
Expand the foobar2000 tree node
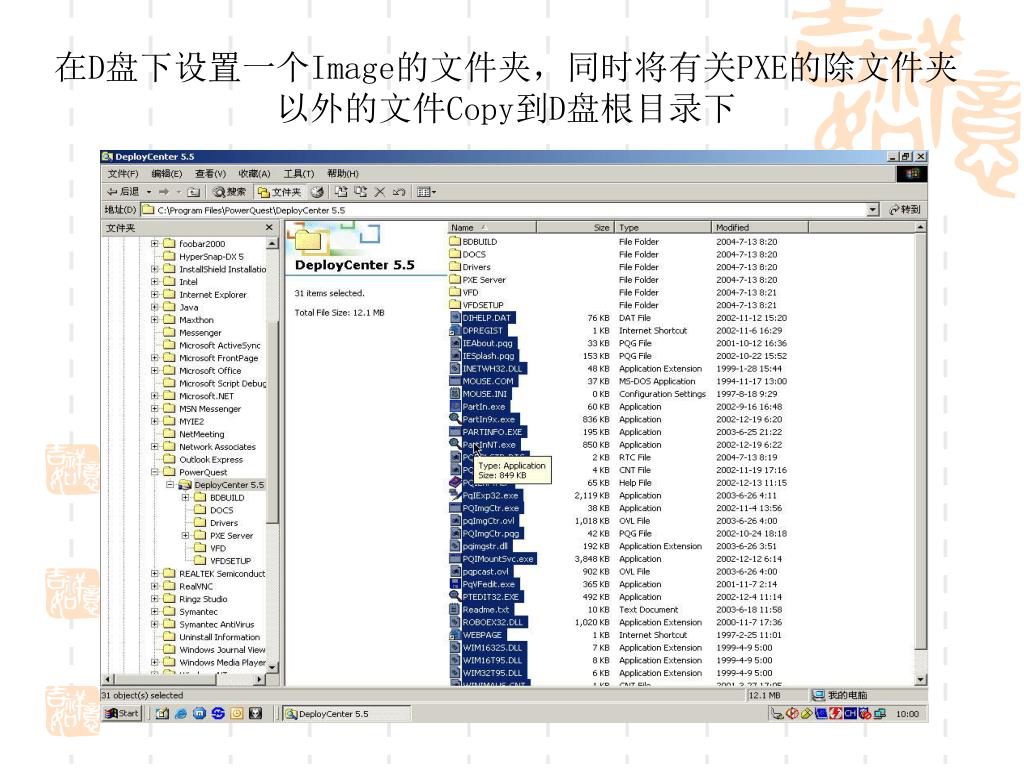tap(155, 244)
